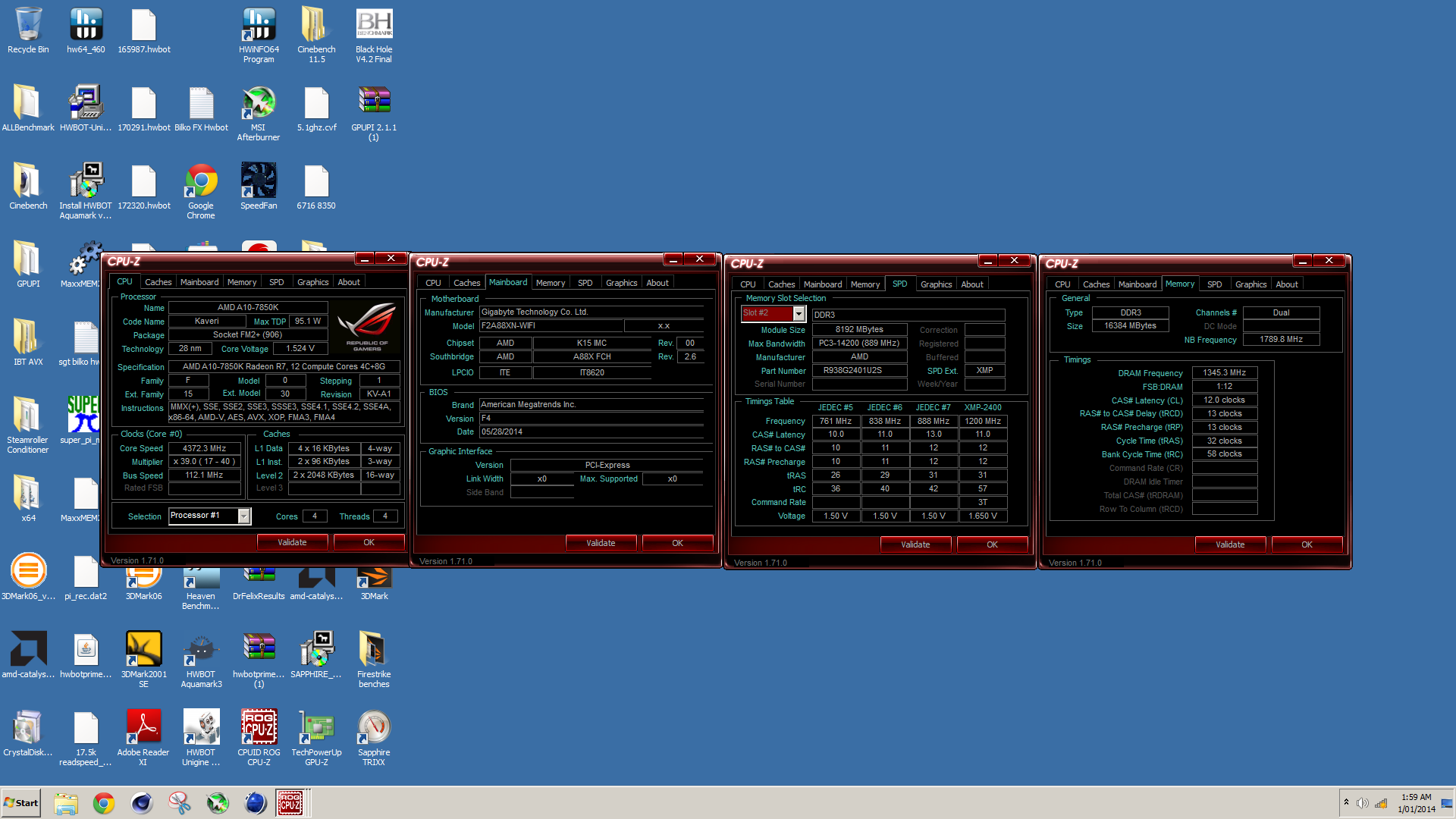Viewport: 1456px width, 819px height.
Task: Open 3DMark2001 SE desktop icon
Action: pyautogui.click(x=143, y=660)
